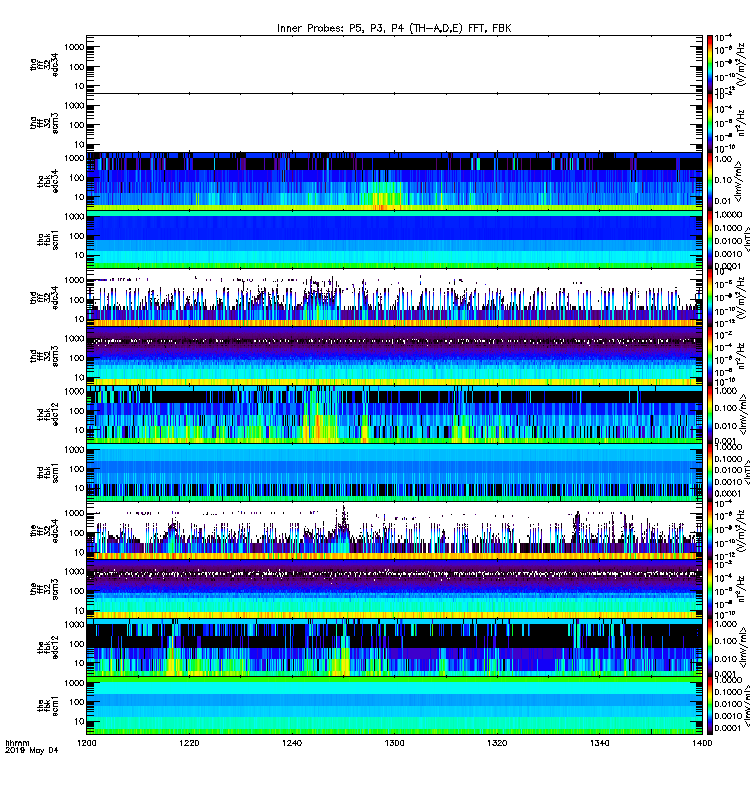The image size is (750, 800).
Task: Click the '2019 May 04' date label
Action: (x=32, y=751)
